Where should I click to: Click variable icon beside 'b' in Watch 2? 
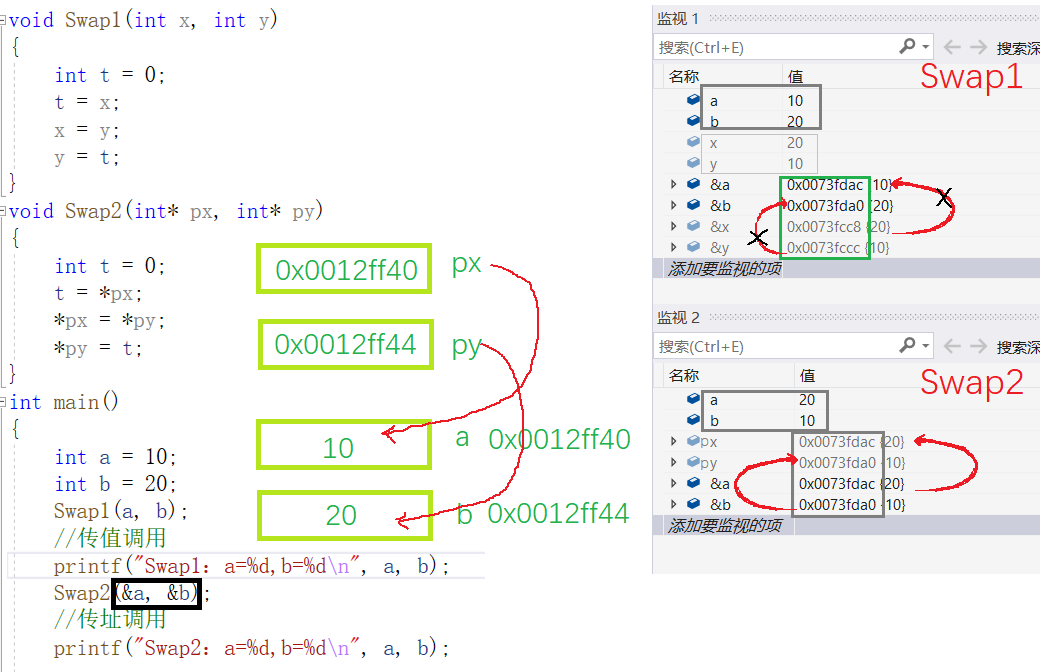pyautogui.click(x=693, y=420)
